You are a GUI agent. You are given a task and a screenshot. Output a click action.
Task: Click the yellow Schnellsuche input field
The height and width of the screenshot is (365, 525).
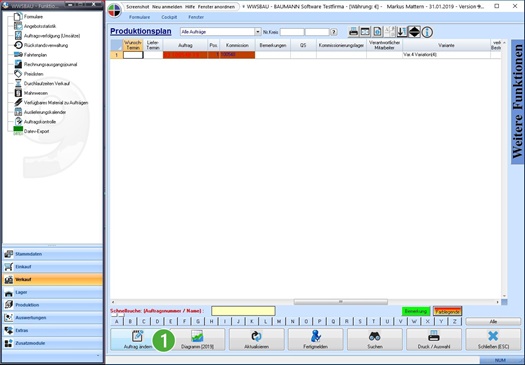[243, 311]
